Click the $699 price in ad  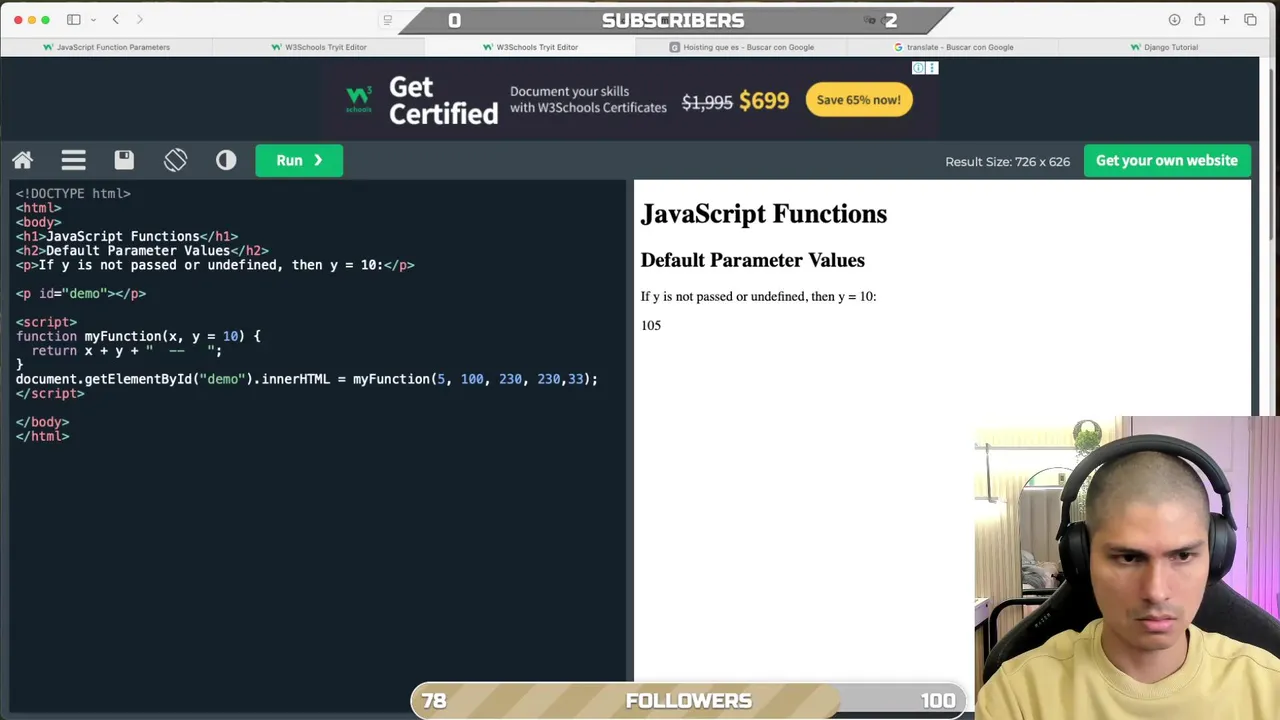click(x=764, y=100)
